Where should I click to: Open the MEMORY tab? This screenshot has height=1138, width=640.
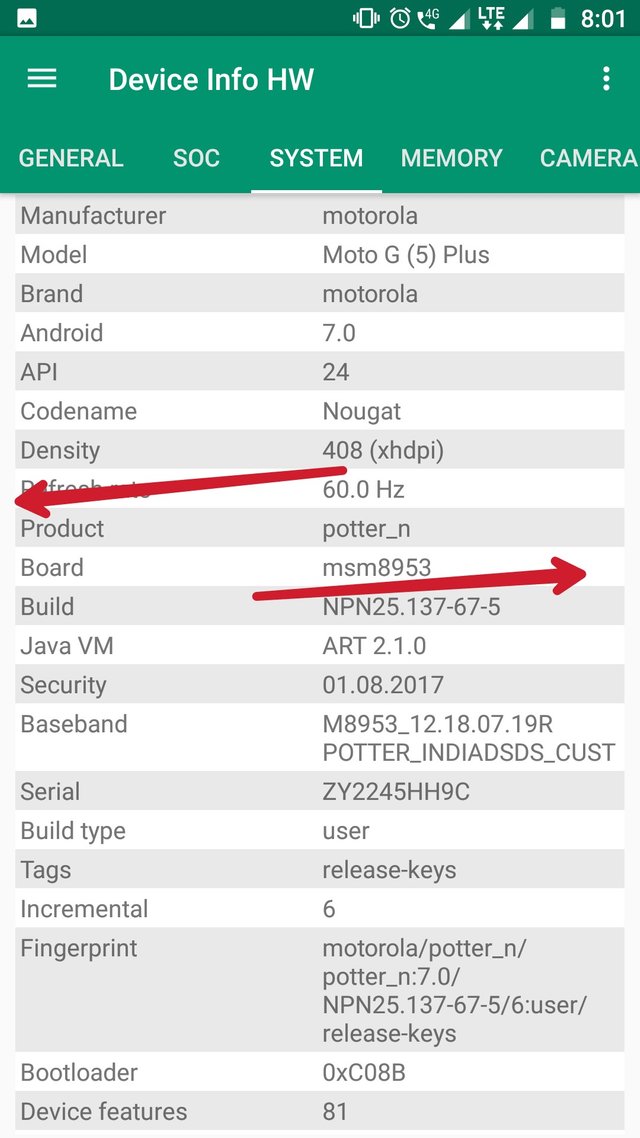coord(451,158)
